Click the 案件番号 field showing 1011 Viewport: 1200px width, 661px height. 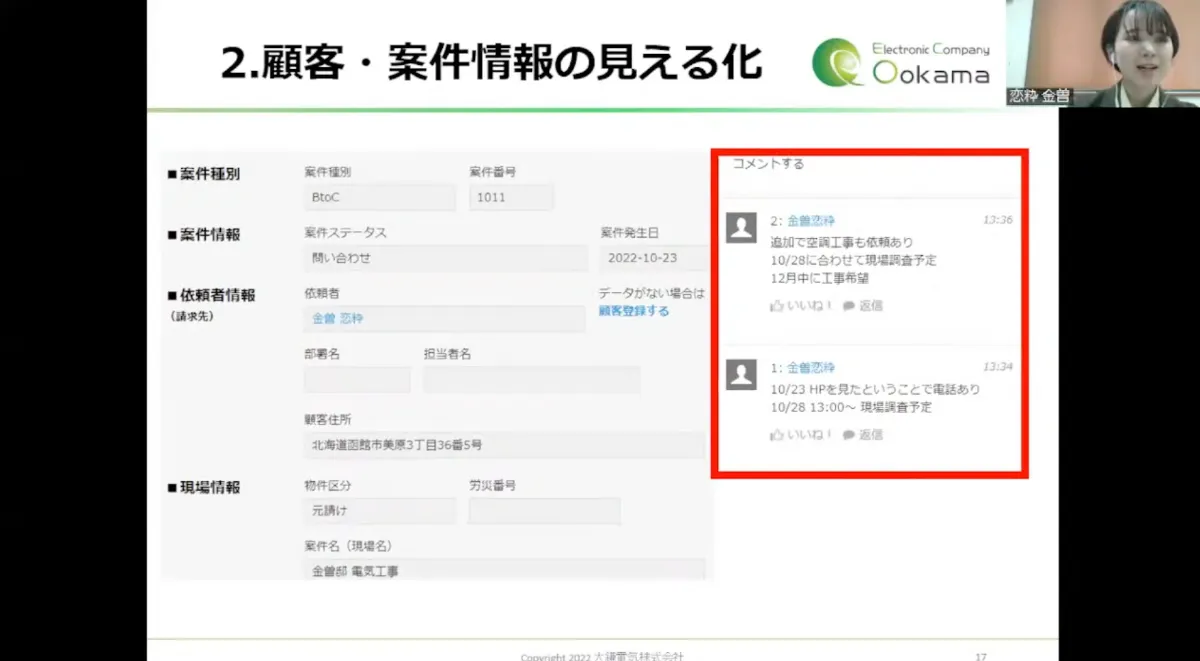pyautogui.click(x=510, y=196)
